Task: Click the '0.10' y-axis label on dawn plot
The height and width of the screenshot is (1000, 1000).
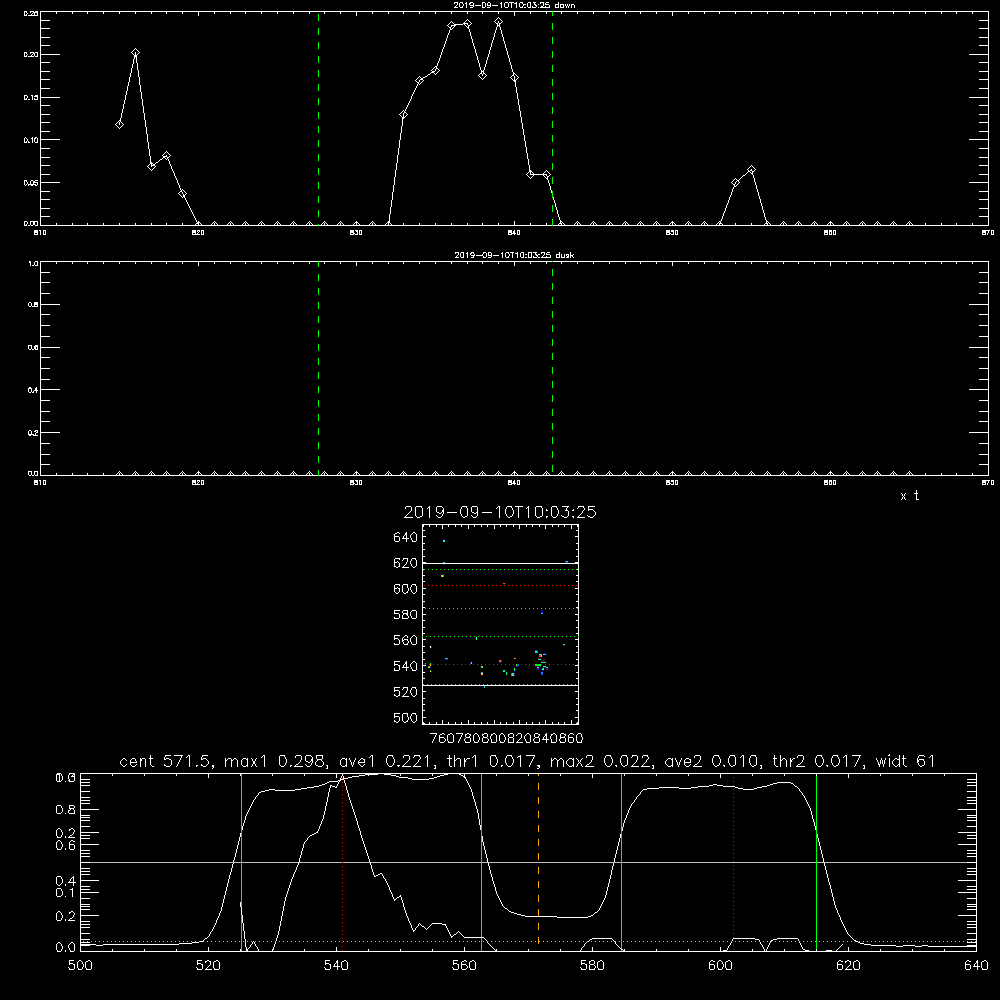Action: pos(31,140)
